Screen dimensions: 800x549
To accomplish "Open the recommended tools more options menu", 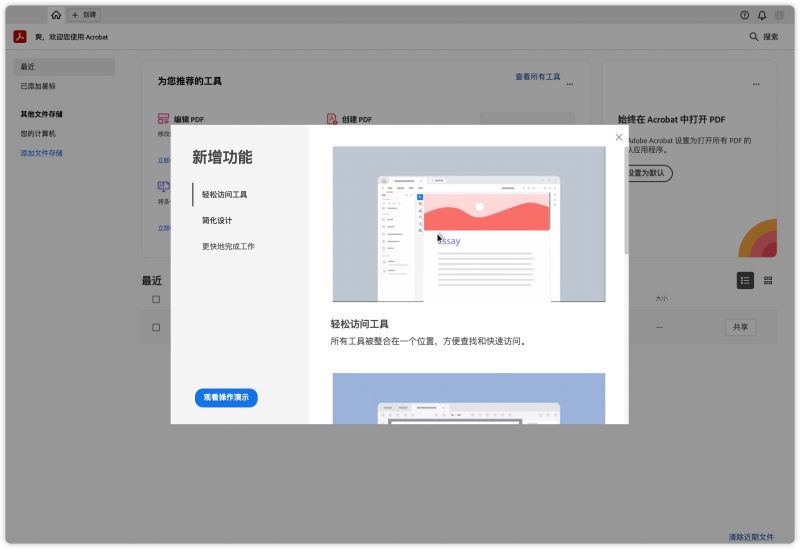I will point(570,84).
